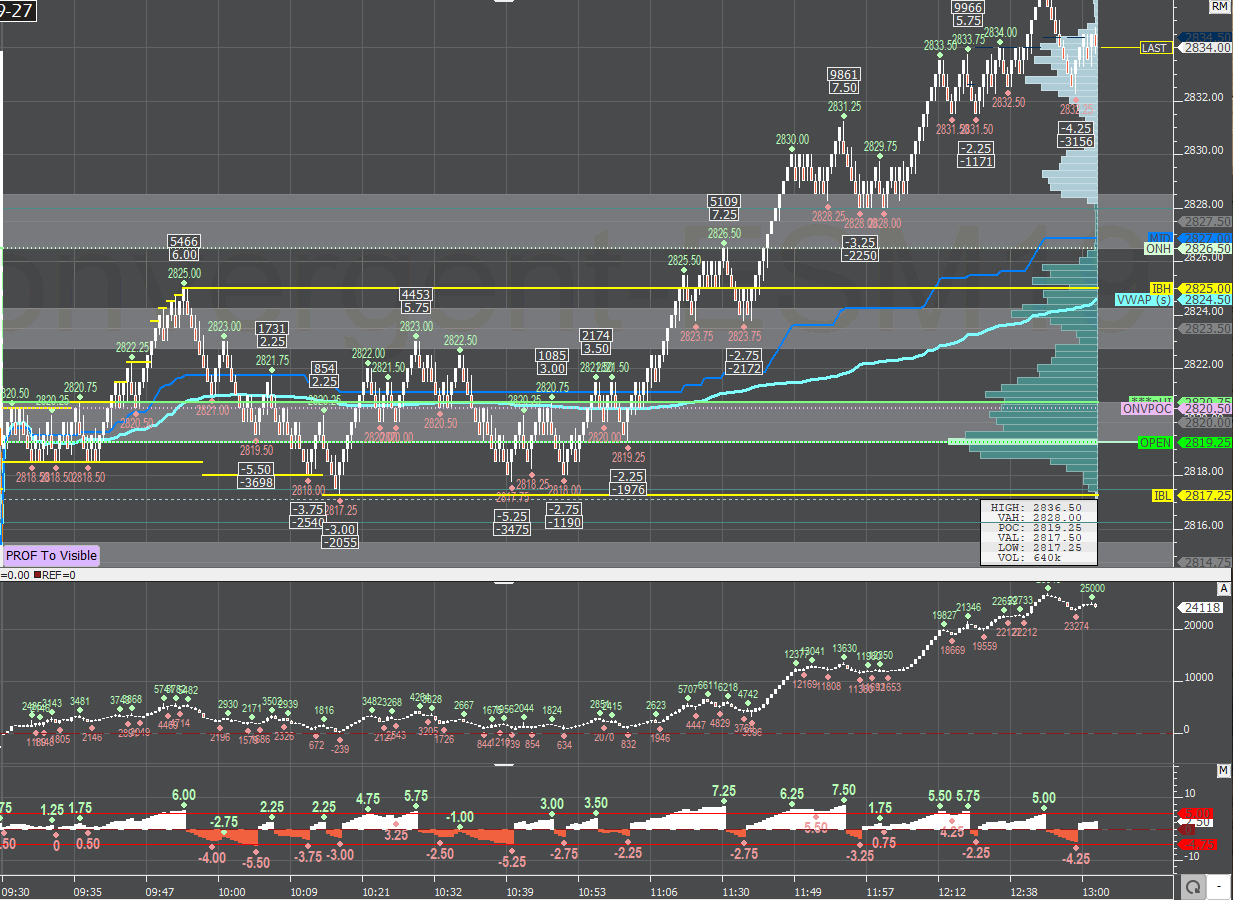This screenshot has height=900, width=1233.
Task: Click the 2824.50 VWAP price tag
Action: 1206,299
